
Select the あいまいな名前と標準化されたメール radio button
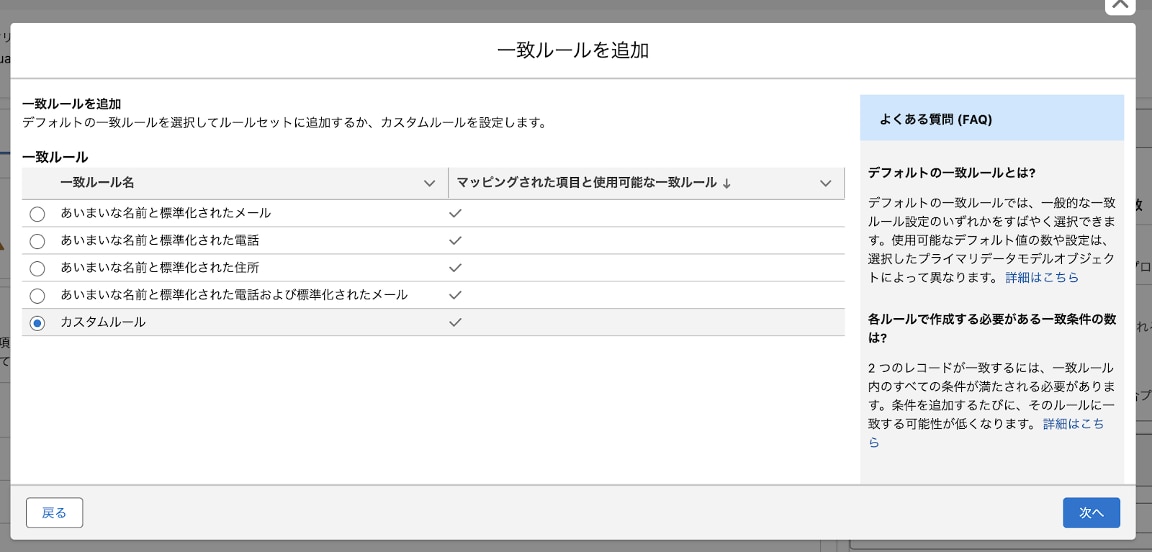pos(37,214)
